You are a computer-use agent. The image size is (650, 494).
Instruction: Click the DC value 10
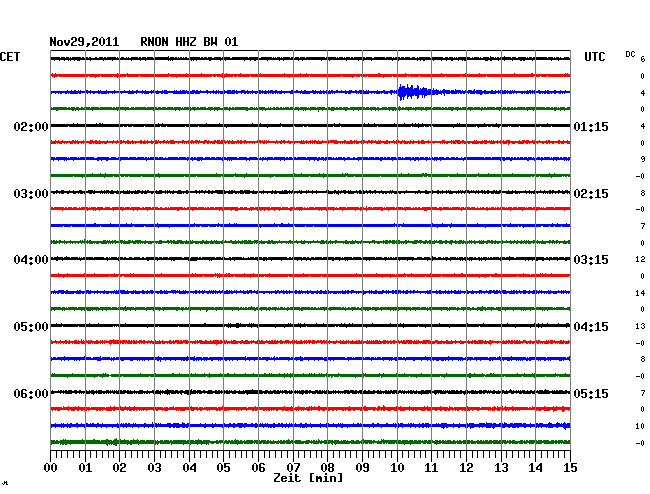tap(640, 426)
